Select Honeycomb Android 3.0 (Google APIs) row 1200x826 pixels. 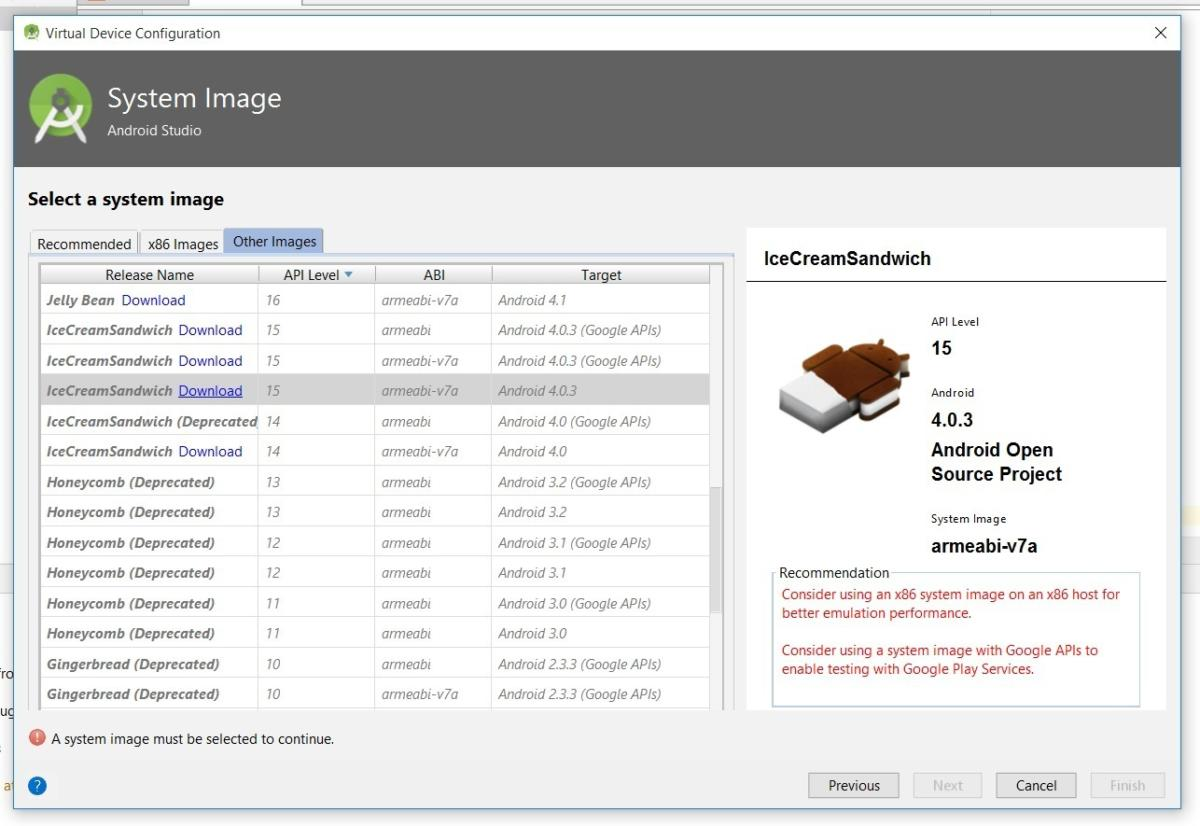click(x=375, y=603)
